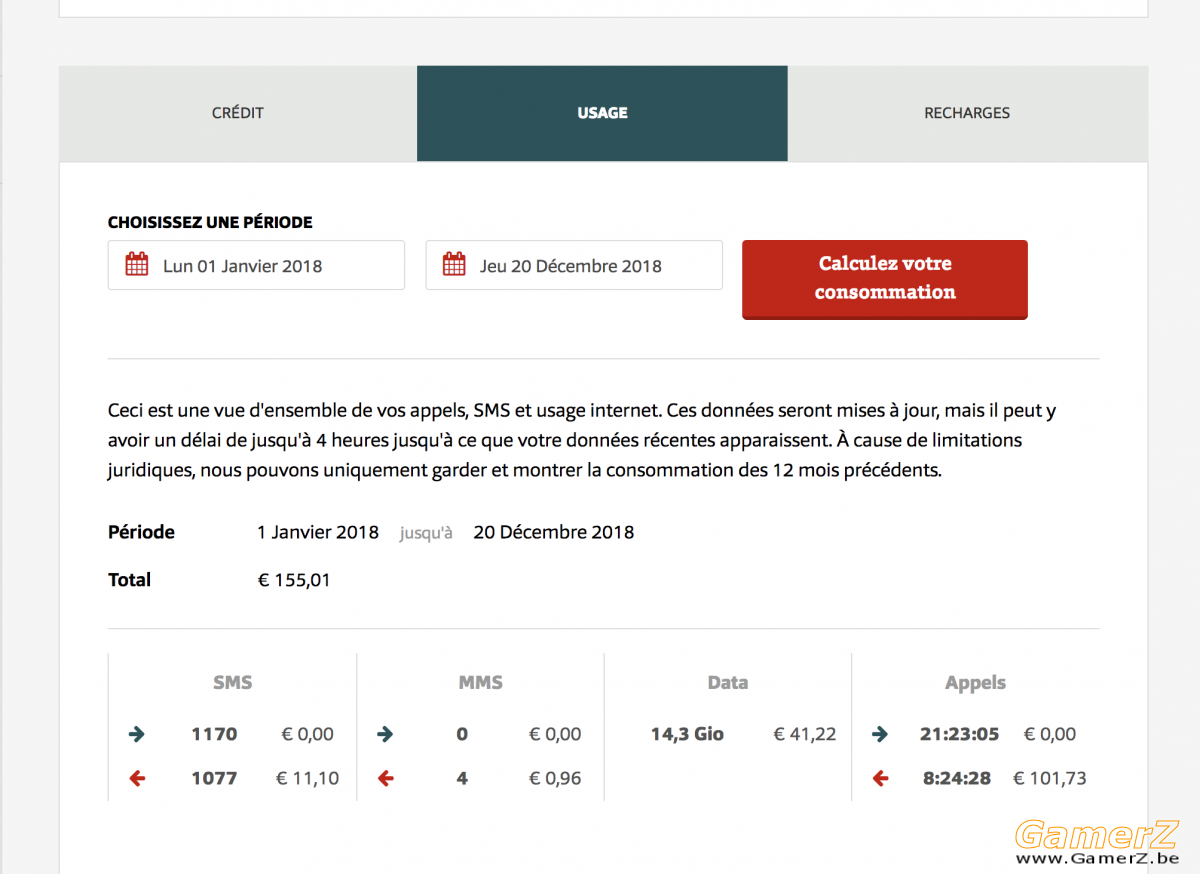Screen dimensions: 1200x874
Task: Click the outgoing SMS arrow icon
Action: 137,734
